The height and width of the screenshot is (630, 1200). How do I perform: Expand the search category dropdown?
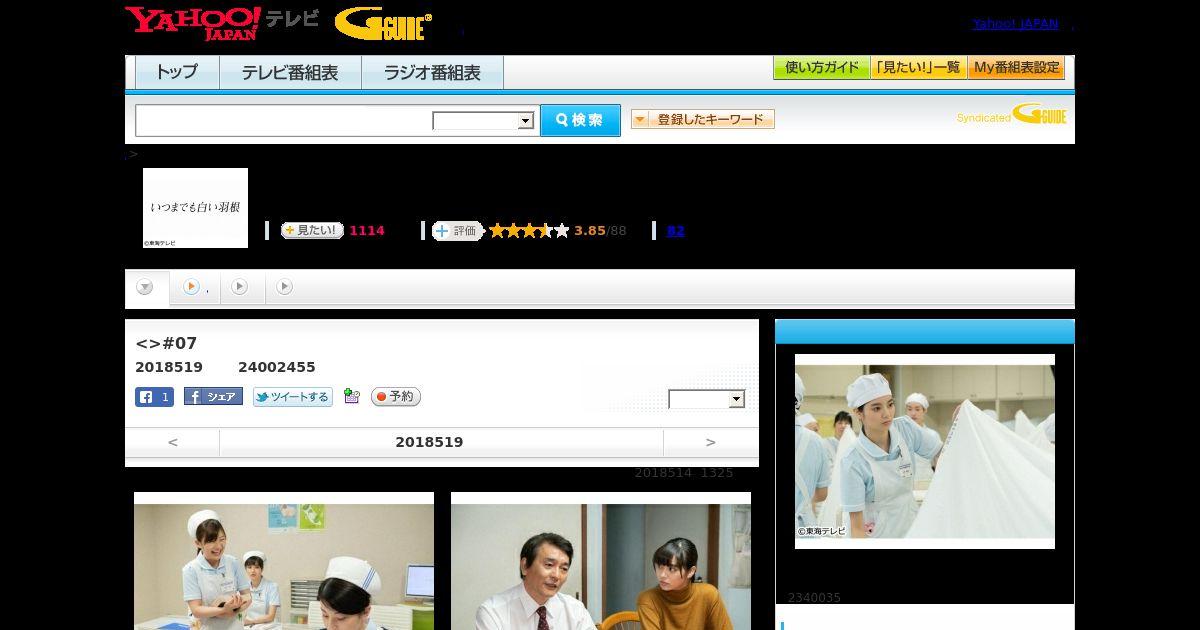click(x=484, y=121)
